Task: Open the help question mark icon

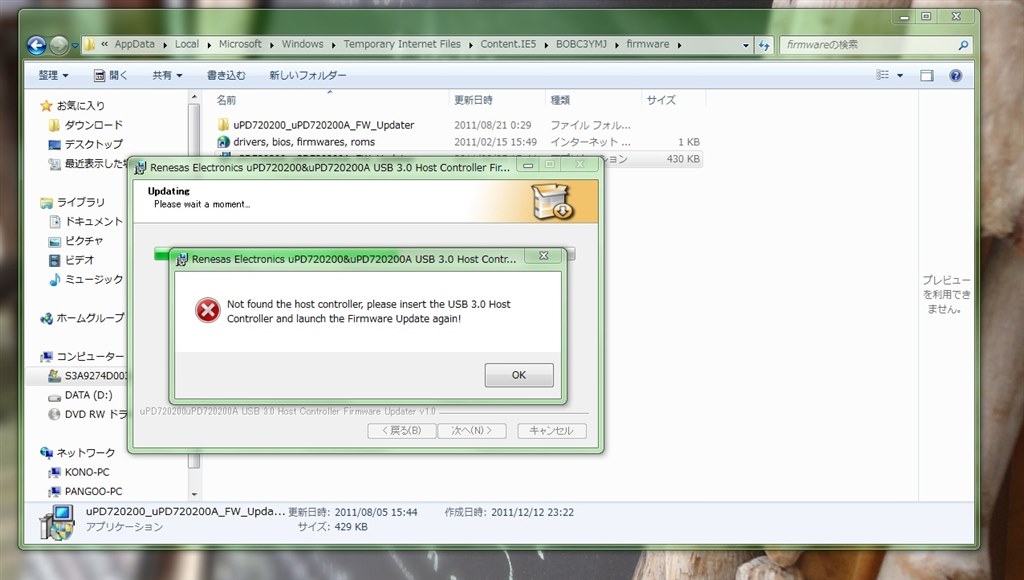Action: (x=955, y=75)
